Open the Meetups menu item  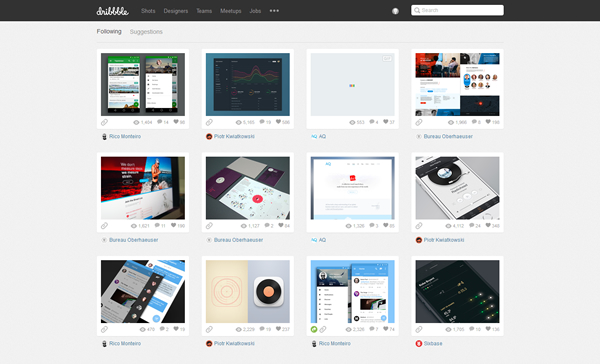click(x=230, y=11)
